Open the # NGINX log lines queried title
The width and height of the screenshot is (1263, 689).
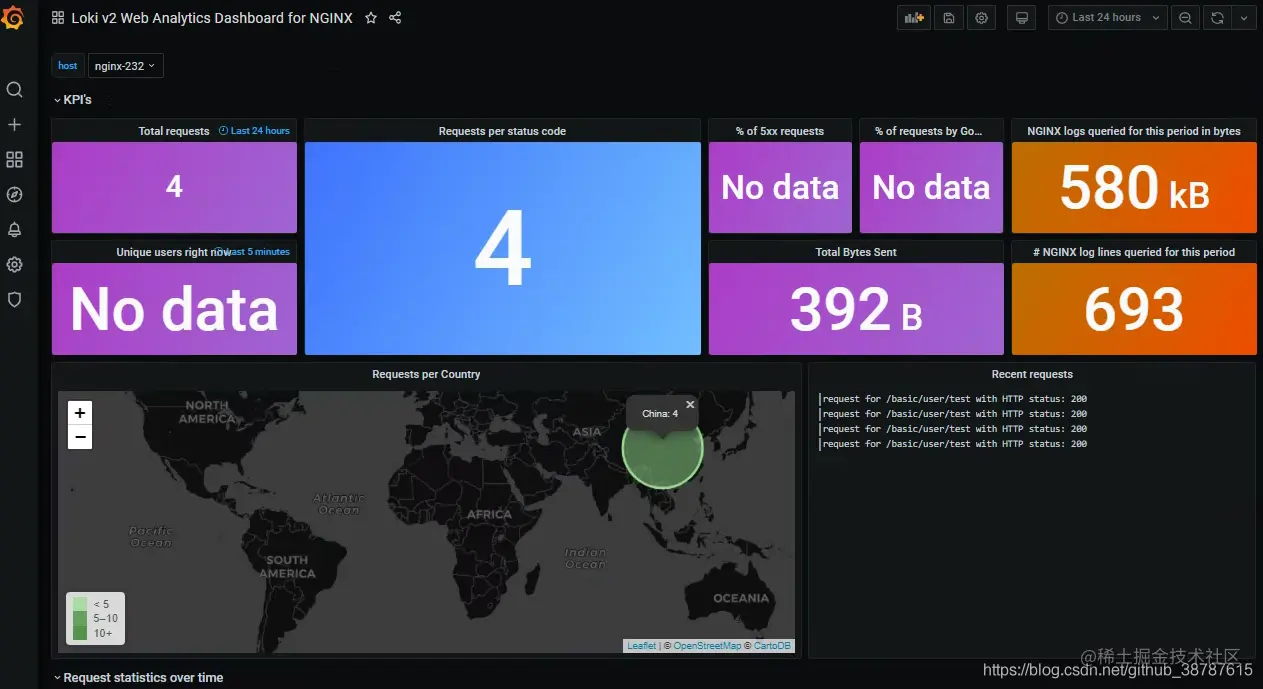(1134, 252)
